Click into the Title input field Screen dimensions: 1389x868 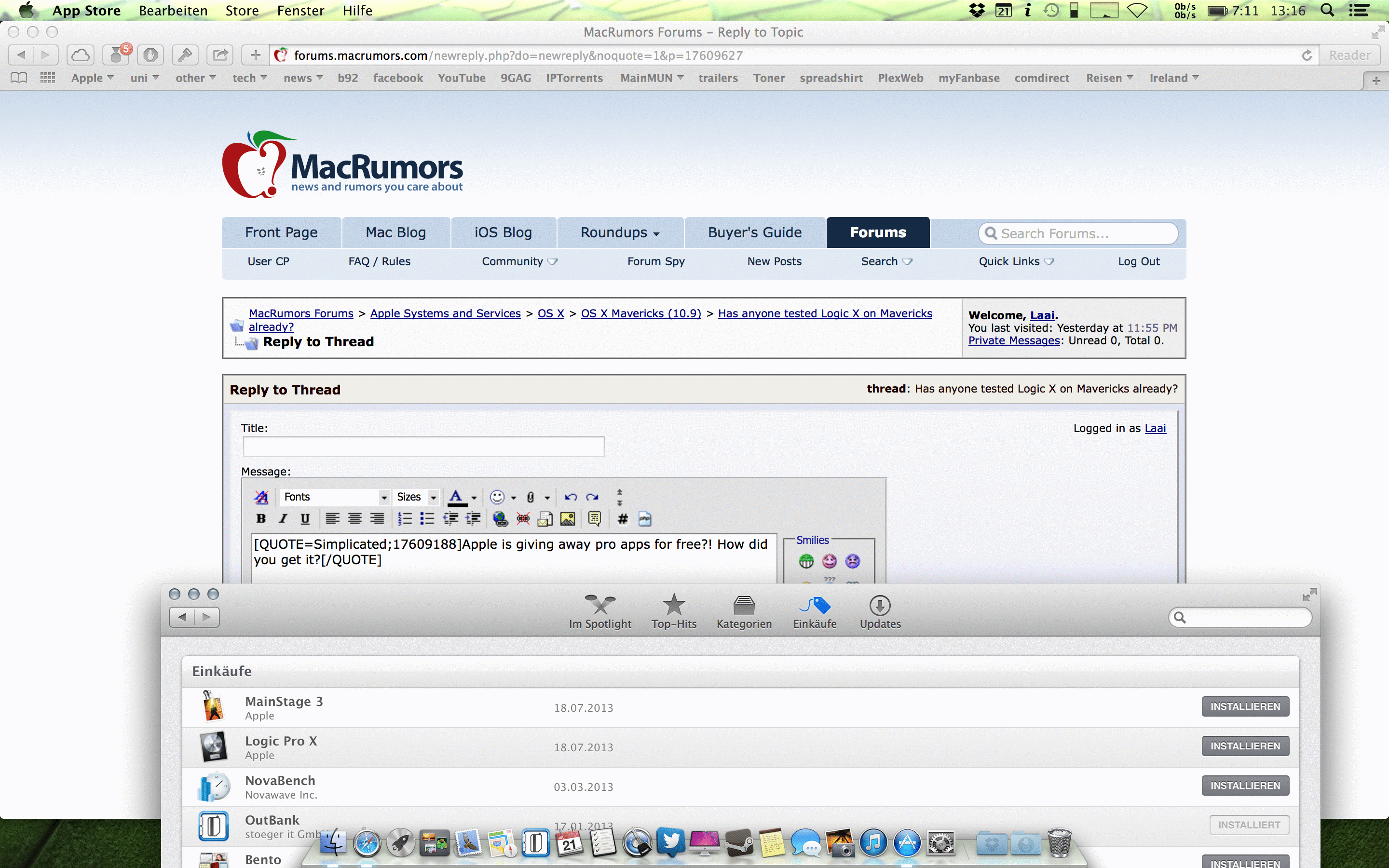tap(423, 447)
